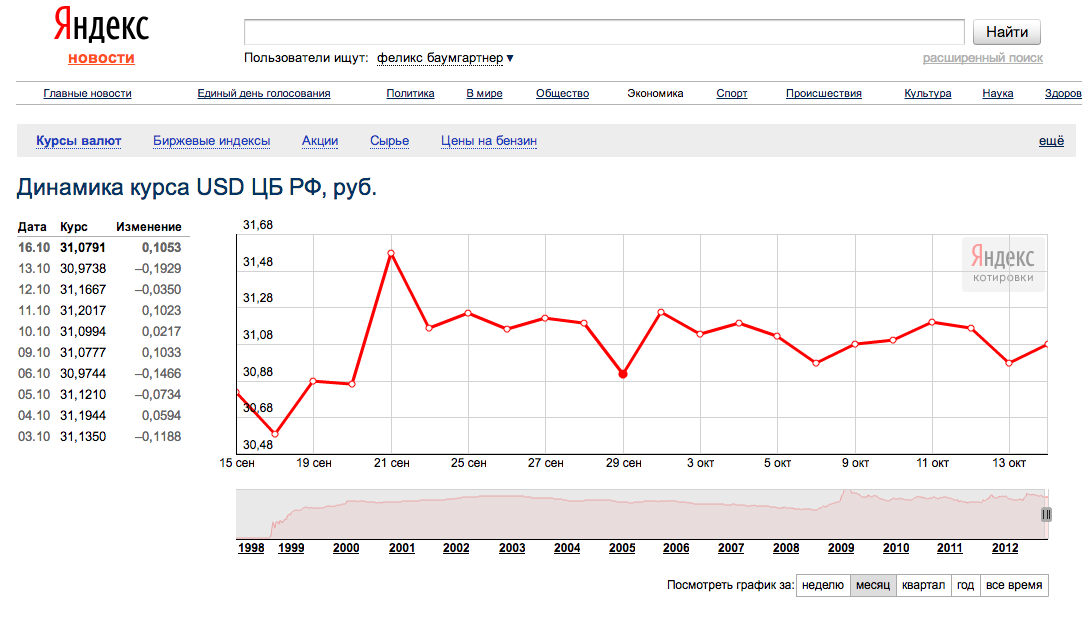
Task: Click the Яндекс logo
Action: 101,27
